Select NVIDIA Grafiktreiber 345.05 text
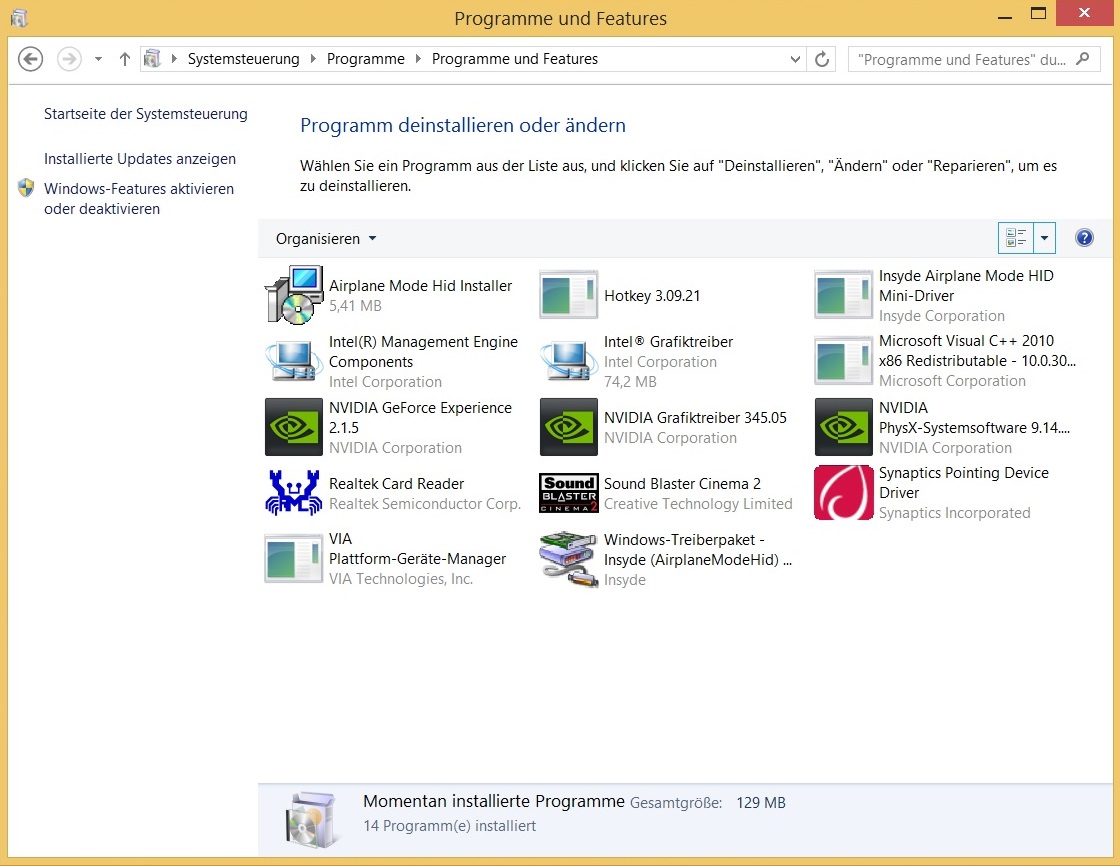1120x866 pixels. point(695,417)
